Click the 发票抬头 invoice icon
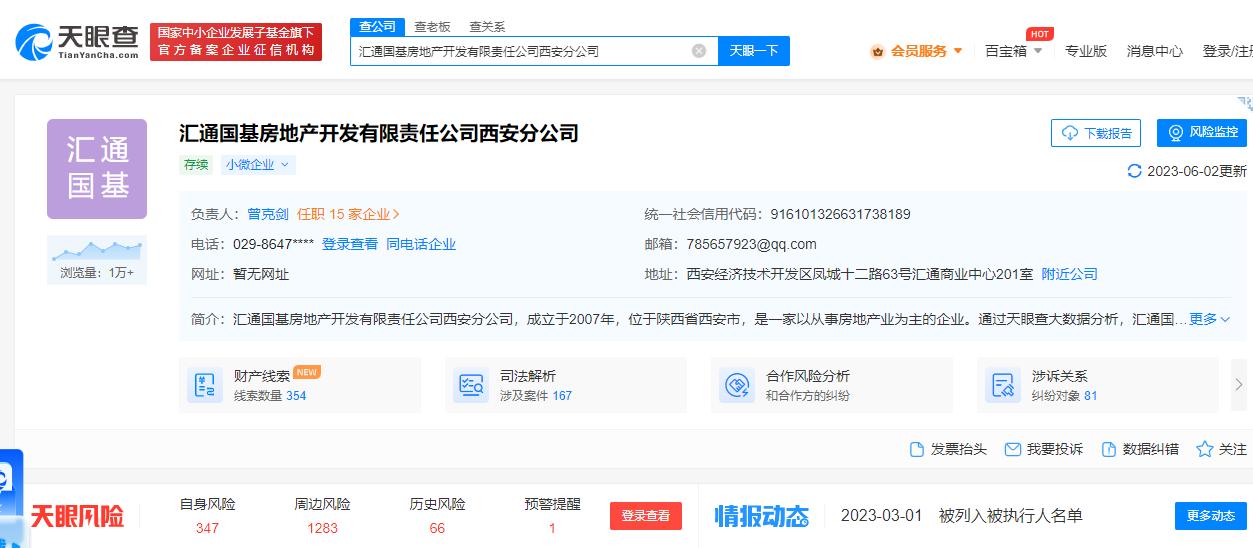Viewport: 1253px width, 548px height. pyautogui.click(x=917, y=450)
